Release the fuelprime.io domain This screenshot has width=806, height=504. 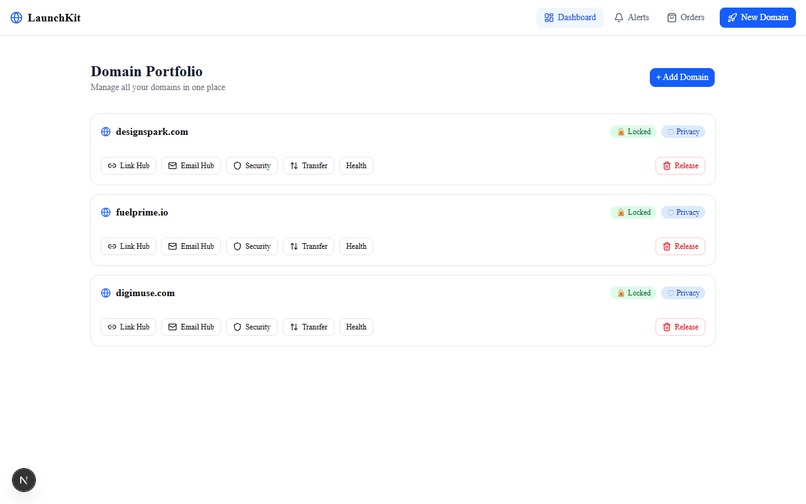point(680,246)
